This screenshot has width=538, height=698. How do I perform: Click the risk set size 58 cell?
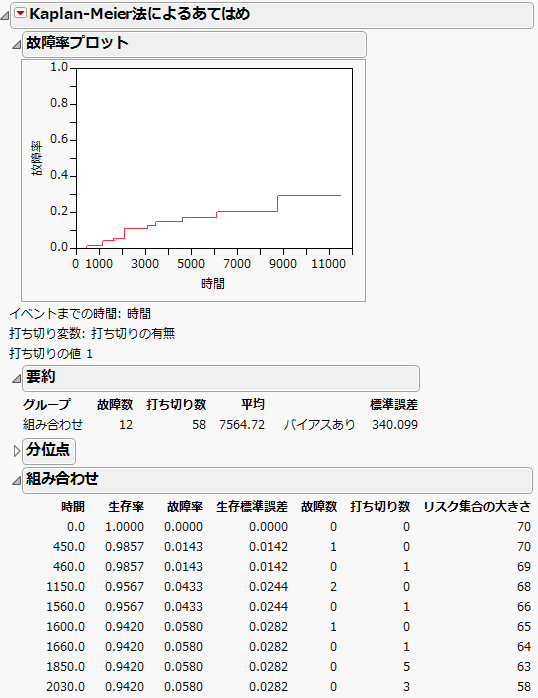(524, 686)
